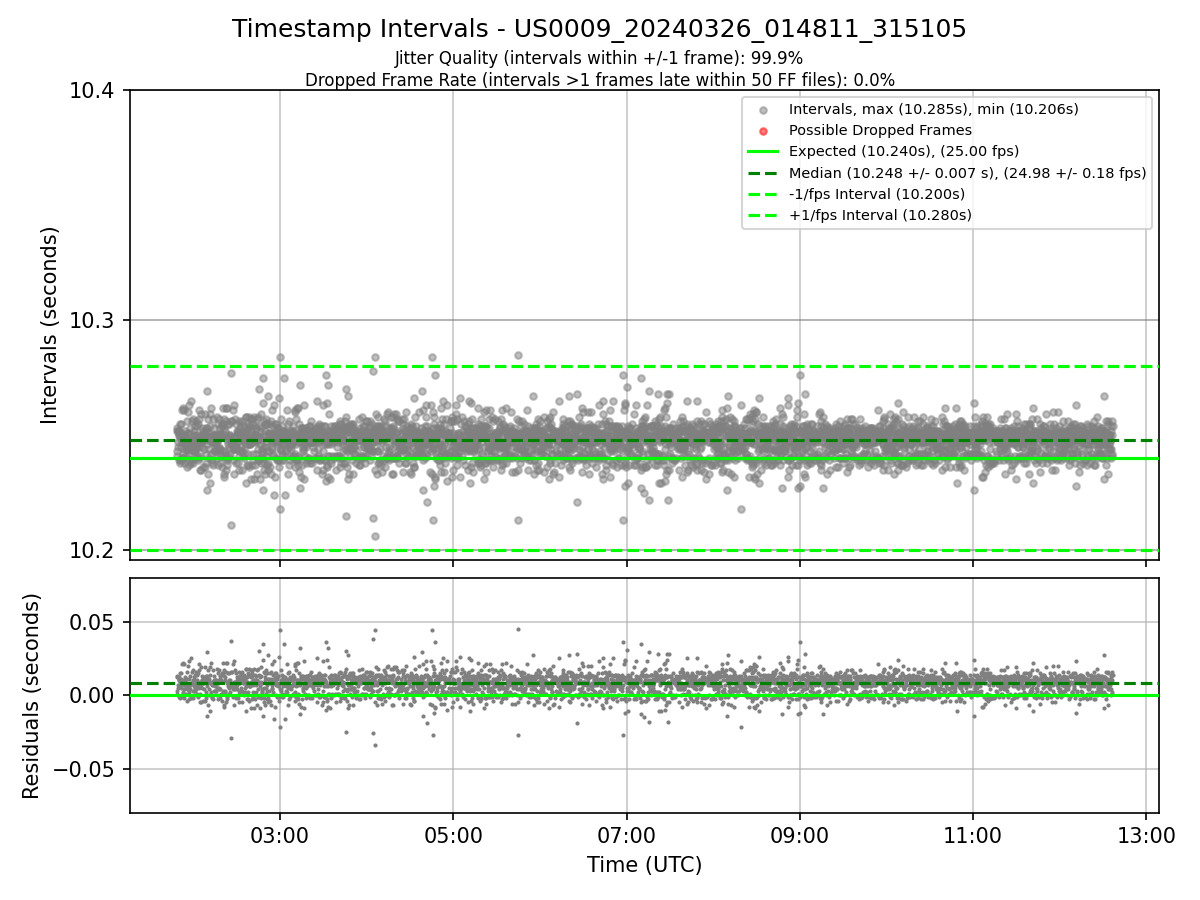
Task: Click the 'Intervals (seconds)' y-axis label
Action: (50, 325)
